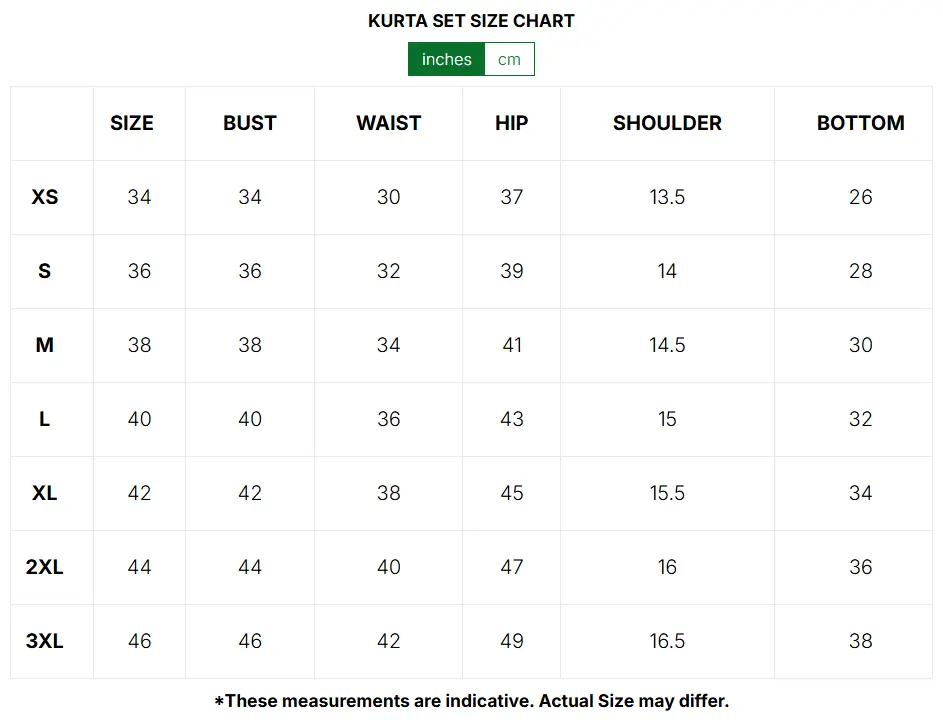The width and height of the screenshot is (943, 720).
Task: Click the KURTA SET SIZE CHART title
Action: pyautogui.click(x=471, y=20)
